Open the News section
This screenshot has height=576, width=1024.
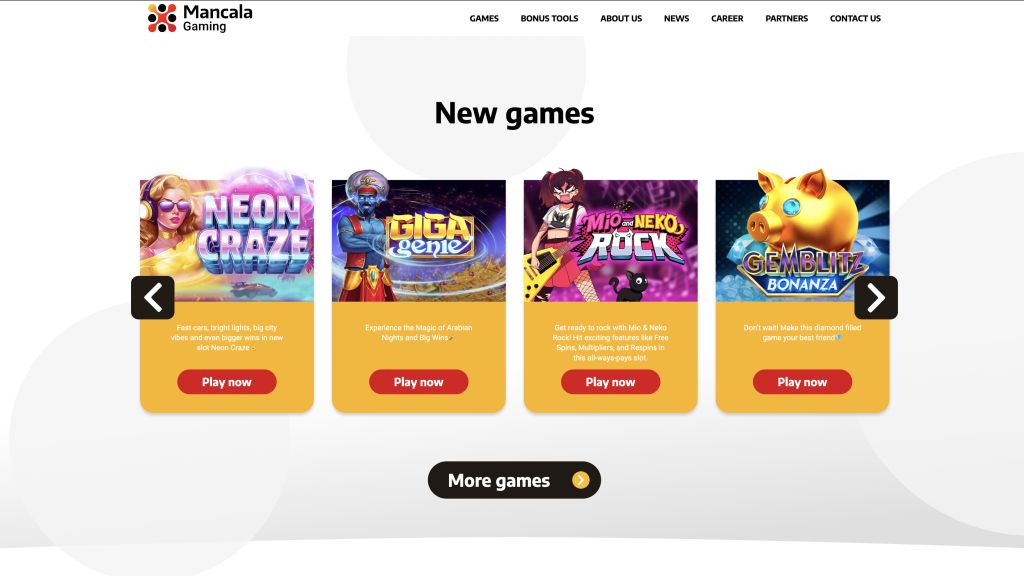[677, 18]
